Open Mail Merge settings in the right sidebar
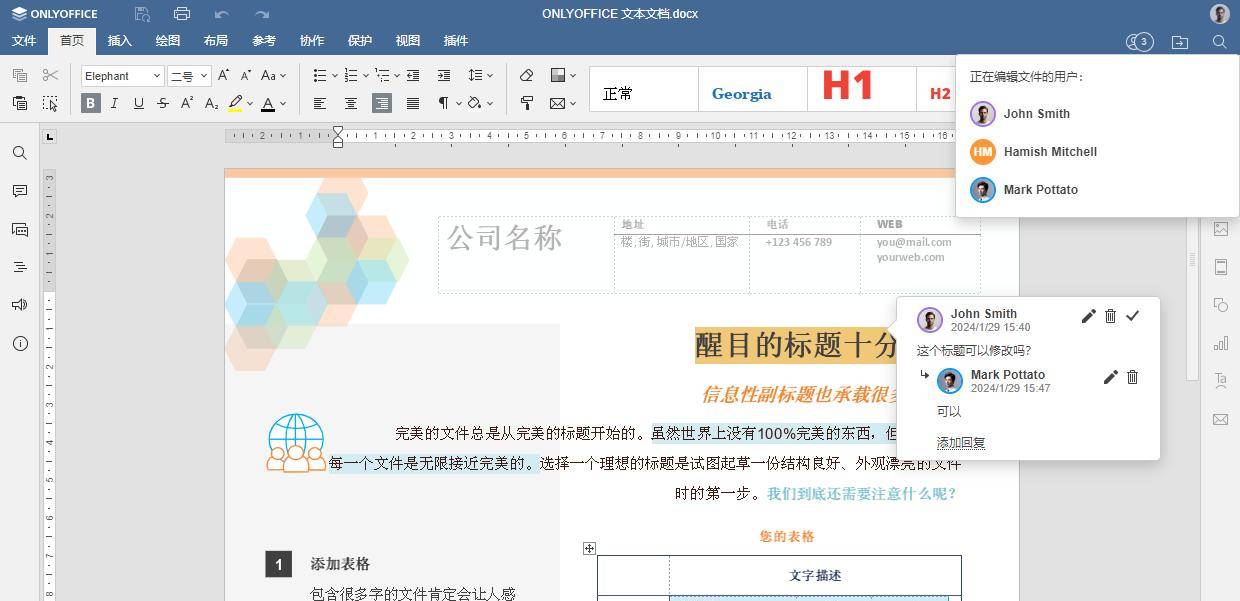 1221,419
